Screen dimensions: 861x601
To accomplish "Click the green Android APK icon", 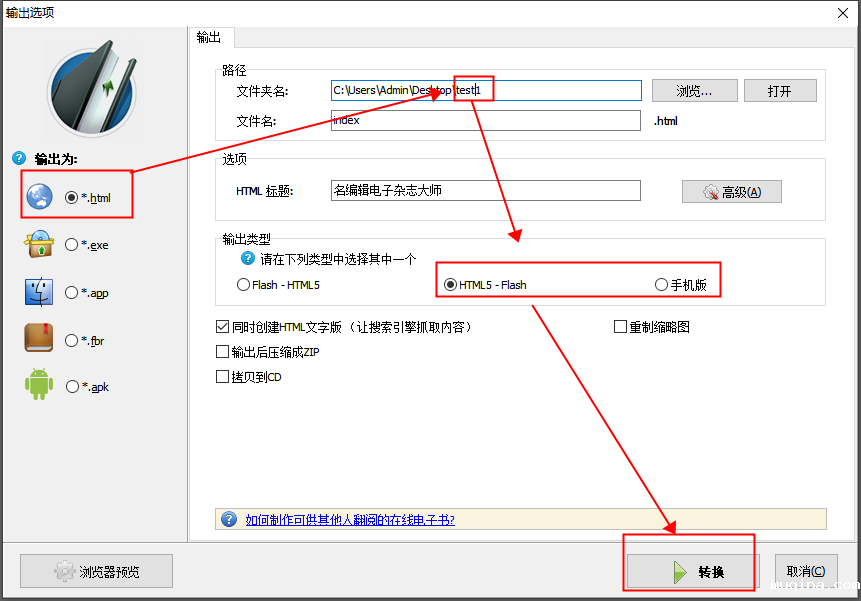I will tap(39, 385).
